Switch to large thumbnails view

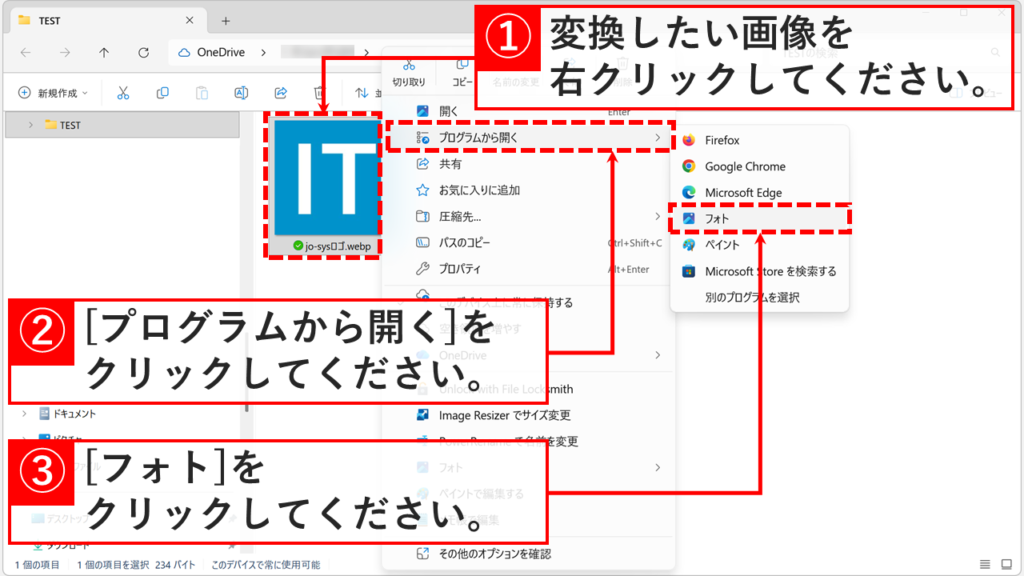1006,564
